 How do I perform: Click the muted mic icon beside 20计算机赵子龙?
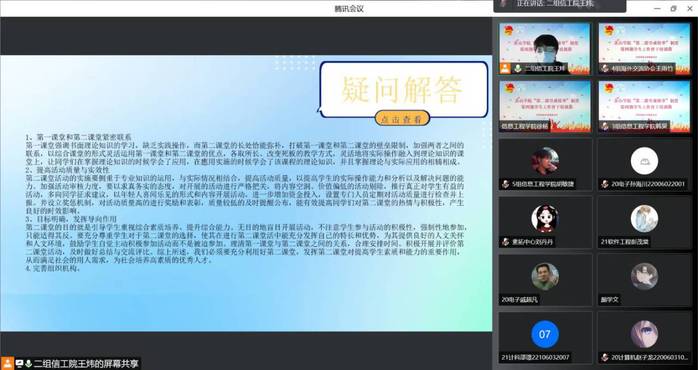pyautogui.click(x=605, y=357)
